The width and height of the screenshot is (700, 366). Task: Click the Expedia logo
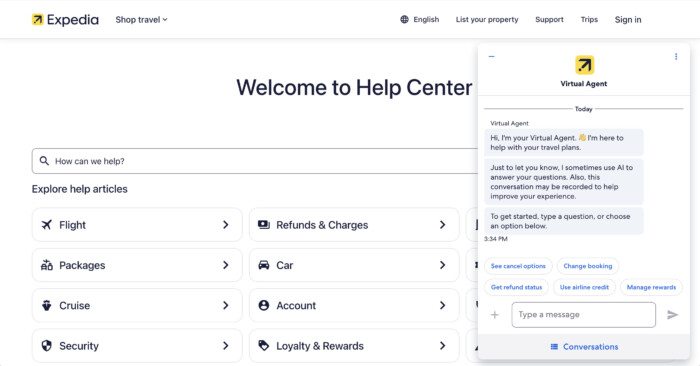[x=65, y=20]
